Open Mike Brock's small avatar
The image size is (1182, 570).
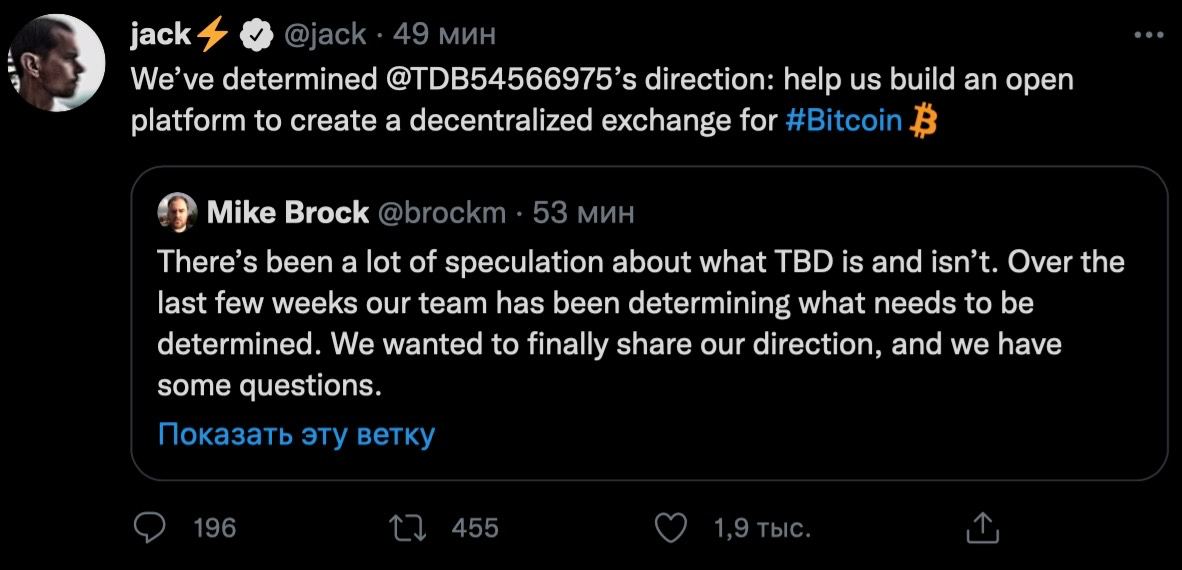click(x=177, y=212)
